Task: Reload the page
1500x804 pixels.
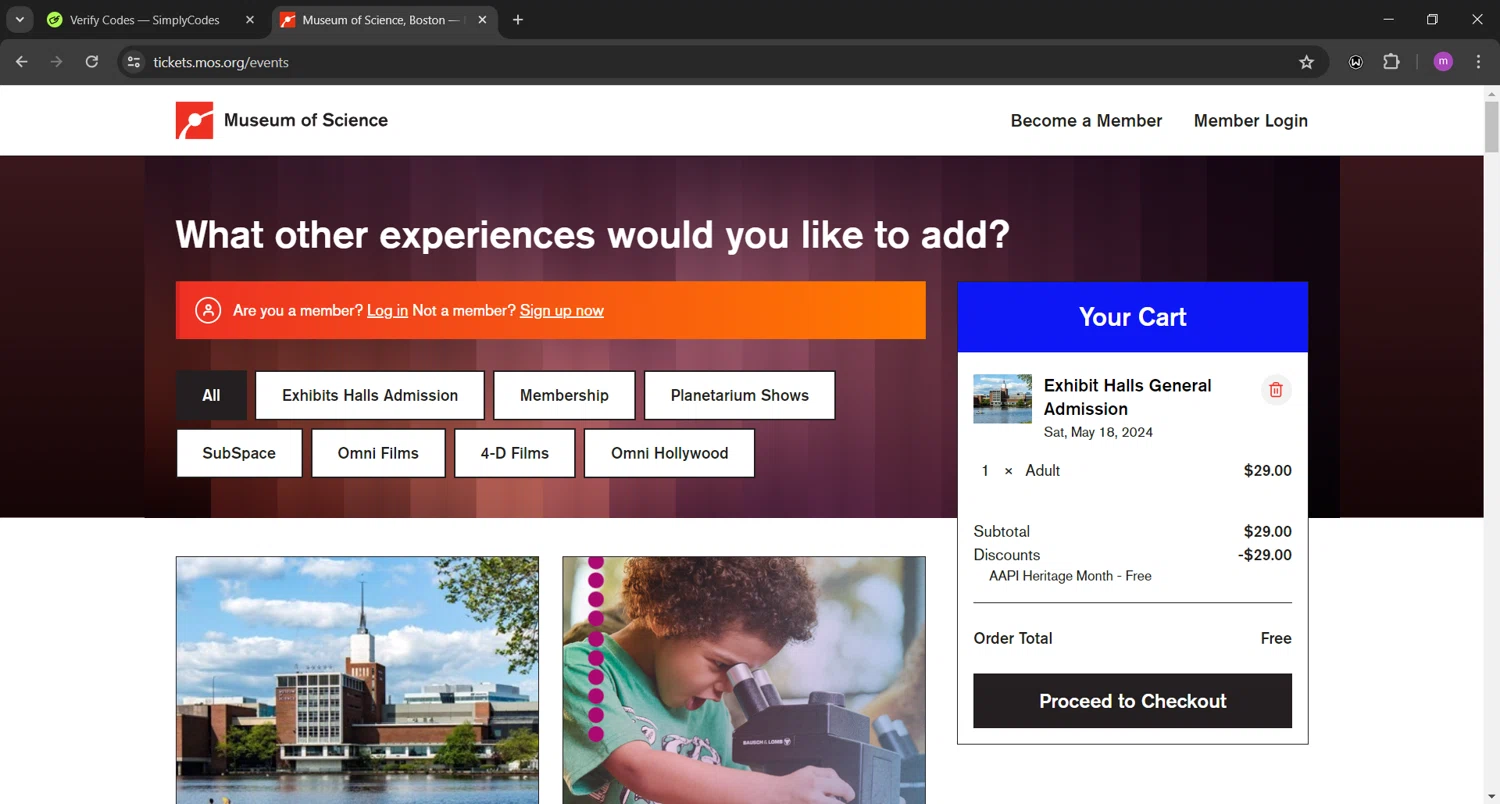Action: point(92,62)
